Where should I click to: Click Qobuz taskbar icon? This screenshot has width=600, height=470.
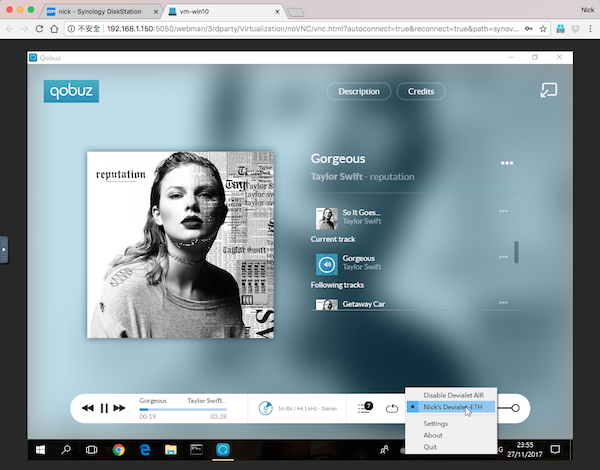(x=223, y=450)
